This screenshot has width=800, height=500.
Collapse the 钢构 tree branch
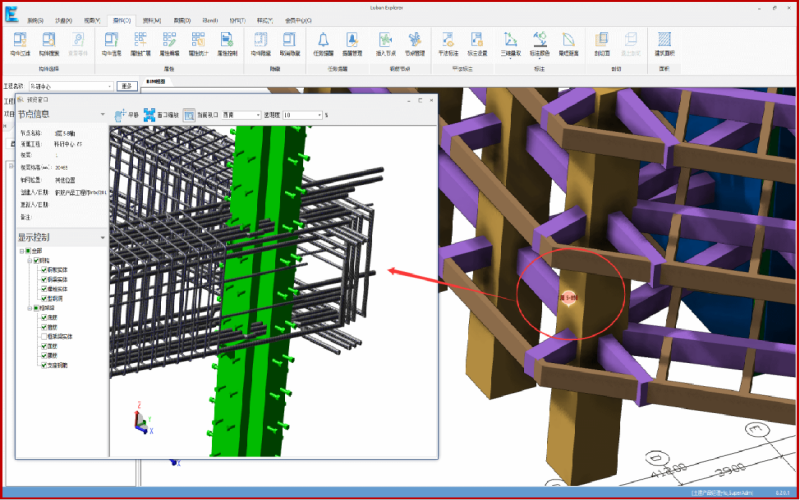click(30, 261)
